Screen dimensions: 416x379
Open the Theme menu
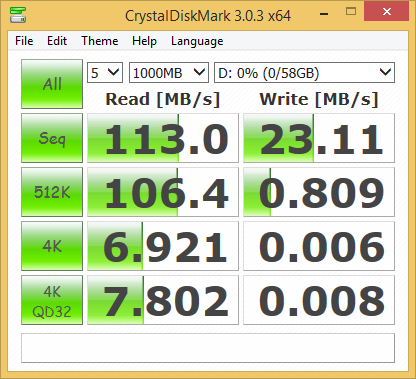click(100, 41)
